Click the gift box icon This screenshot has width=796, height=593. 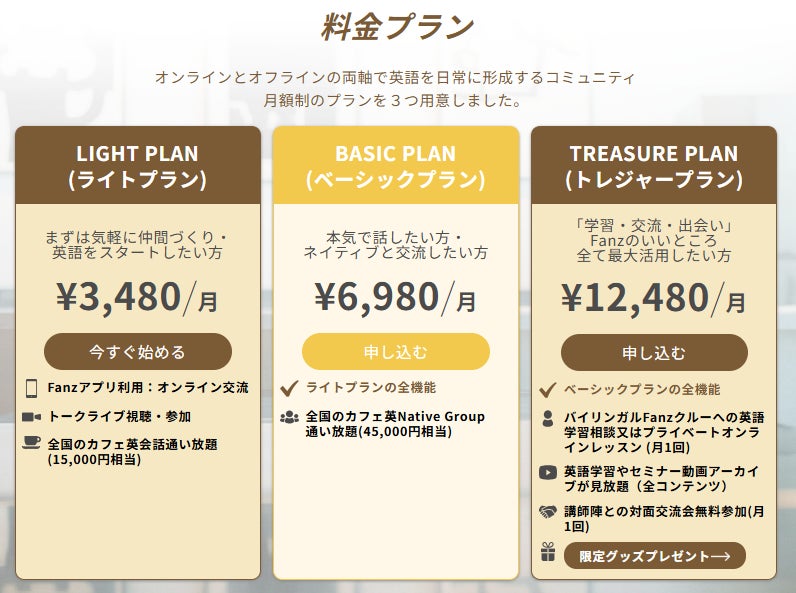tap(547, 553)
